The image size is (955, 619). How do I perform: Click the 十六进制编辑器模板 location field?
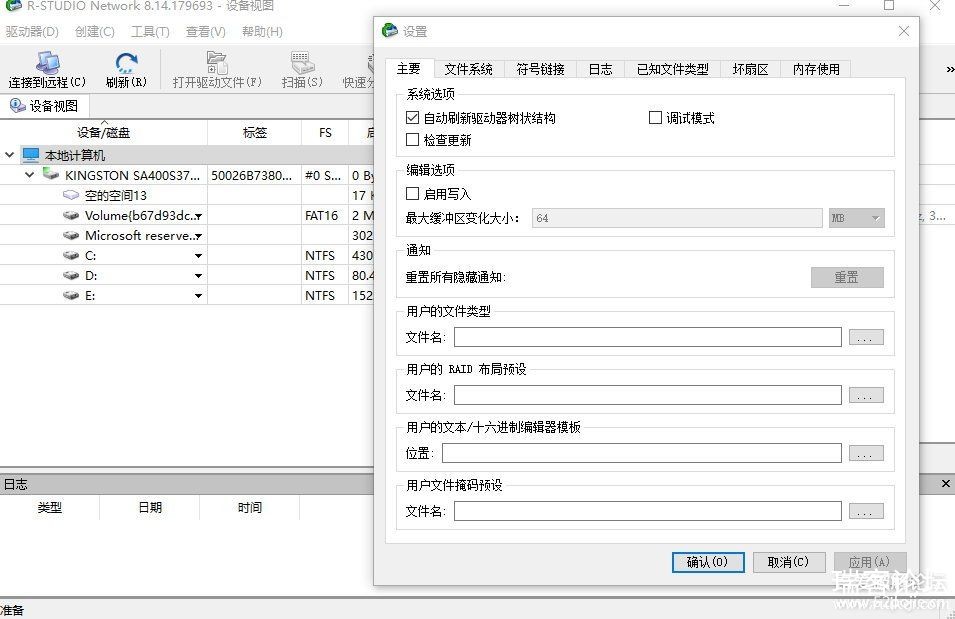[642, 453]
